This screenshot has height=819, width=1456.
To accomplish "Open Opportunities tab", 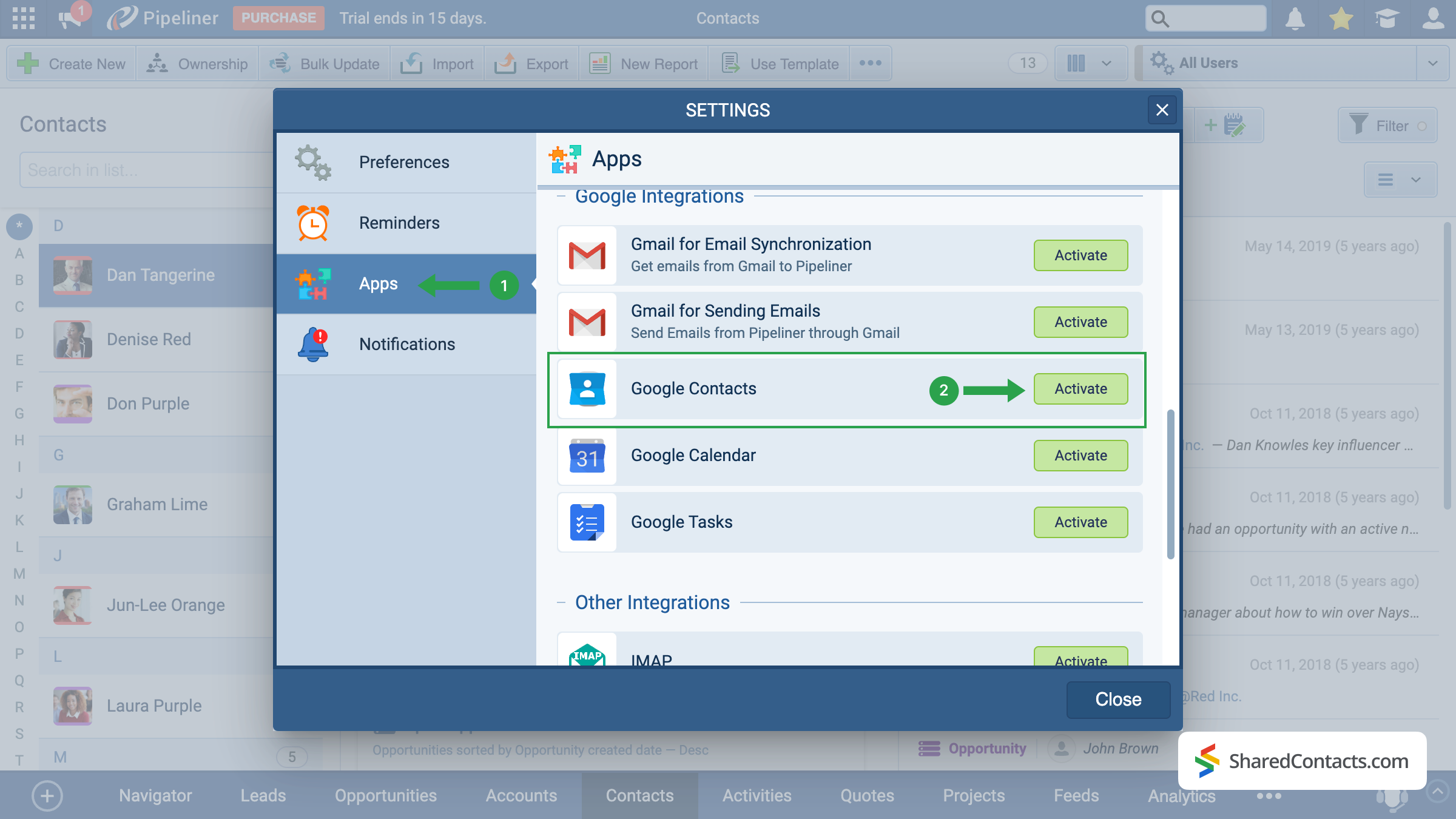I will coord(386,796).
